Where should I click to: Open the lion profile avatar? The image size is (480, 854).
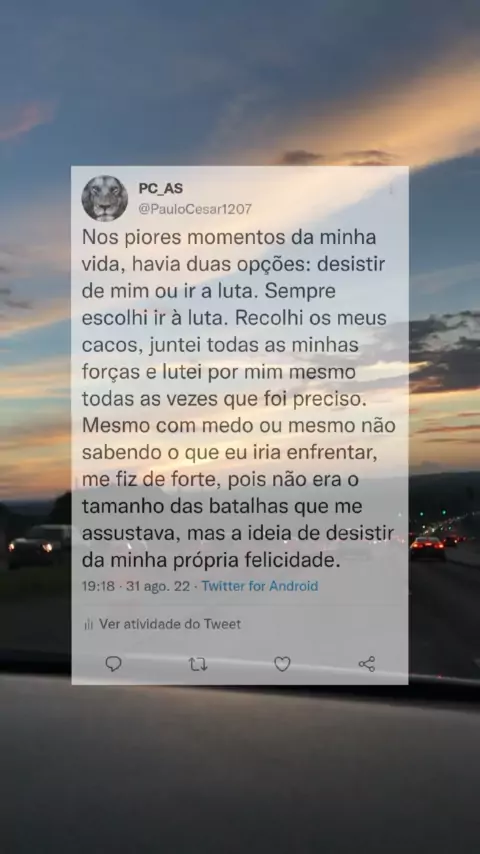pyautogui.click(x=105, y=198)
